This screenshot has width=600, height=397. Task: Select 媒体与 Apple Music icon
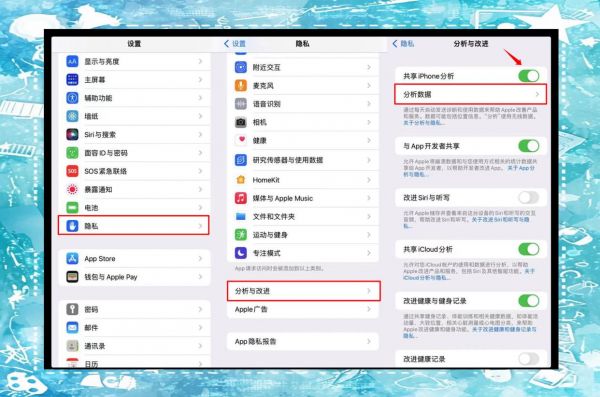(x=241, y=198)
